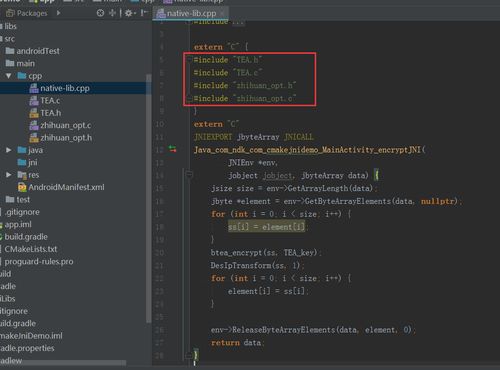Click the scroll-from-source target icon

tap(100, 13)
